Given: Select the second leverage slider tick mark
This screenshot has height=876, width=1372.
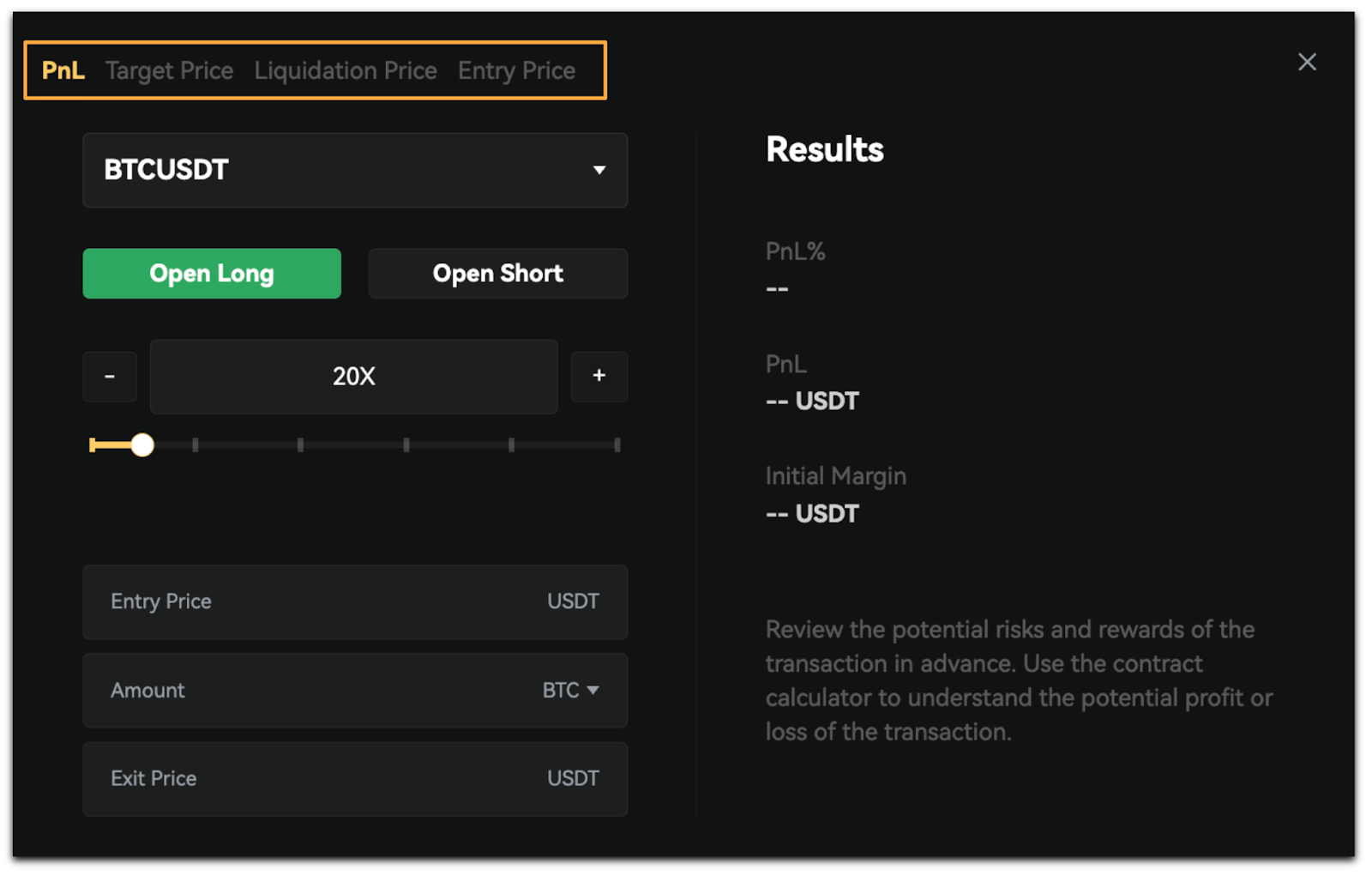Looking at the screenshot, I should (300, 444).
